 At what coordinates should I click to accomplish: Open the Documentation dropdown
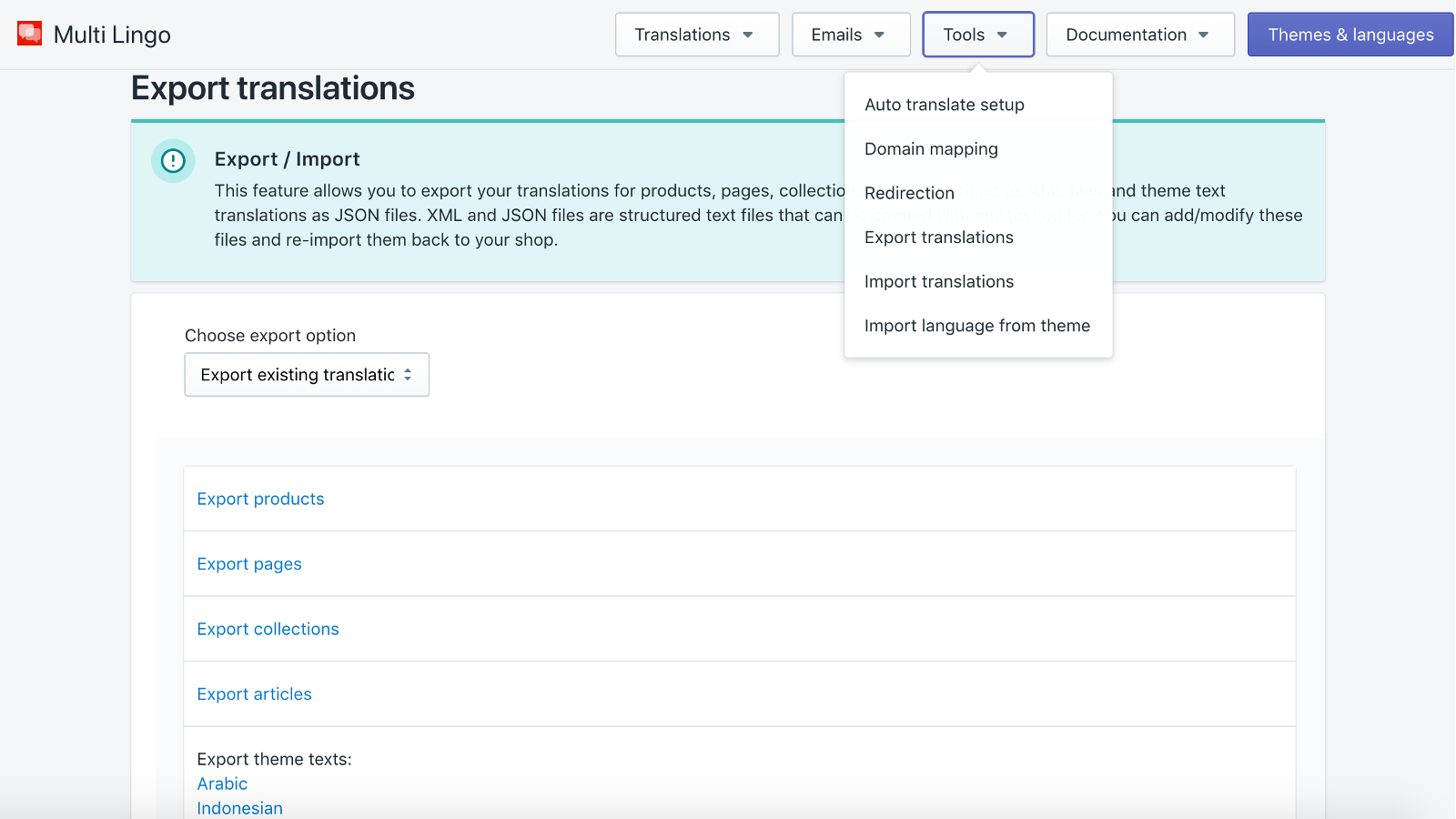pyautogui.click(x=1139, y=34)
